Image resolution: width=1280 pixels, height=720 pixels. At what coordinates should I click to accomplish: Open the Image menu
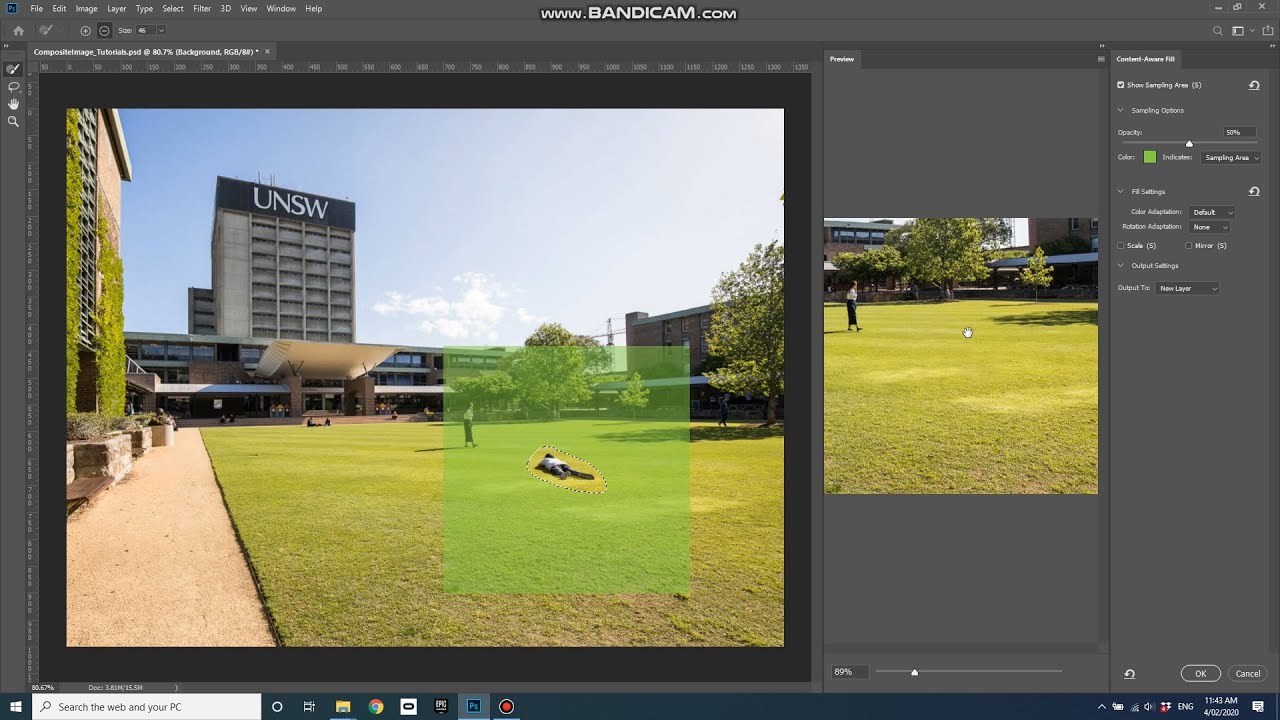(87, 8)
